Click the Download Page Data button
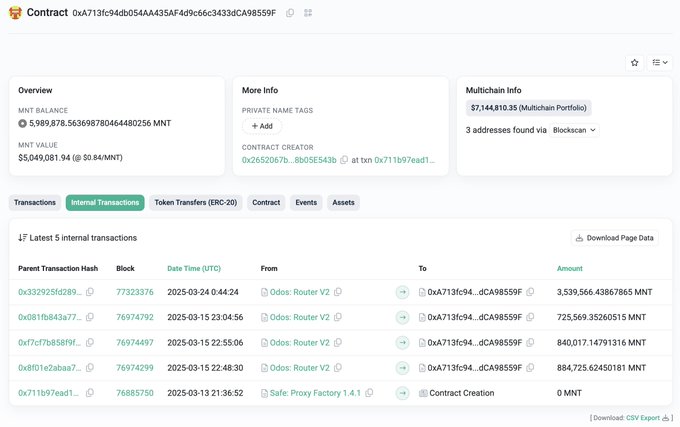Screen dimensions: 680x427 coord(615,238)
